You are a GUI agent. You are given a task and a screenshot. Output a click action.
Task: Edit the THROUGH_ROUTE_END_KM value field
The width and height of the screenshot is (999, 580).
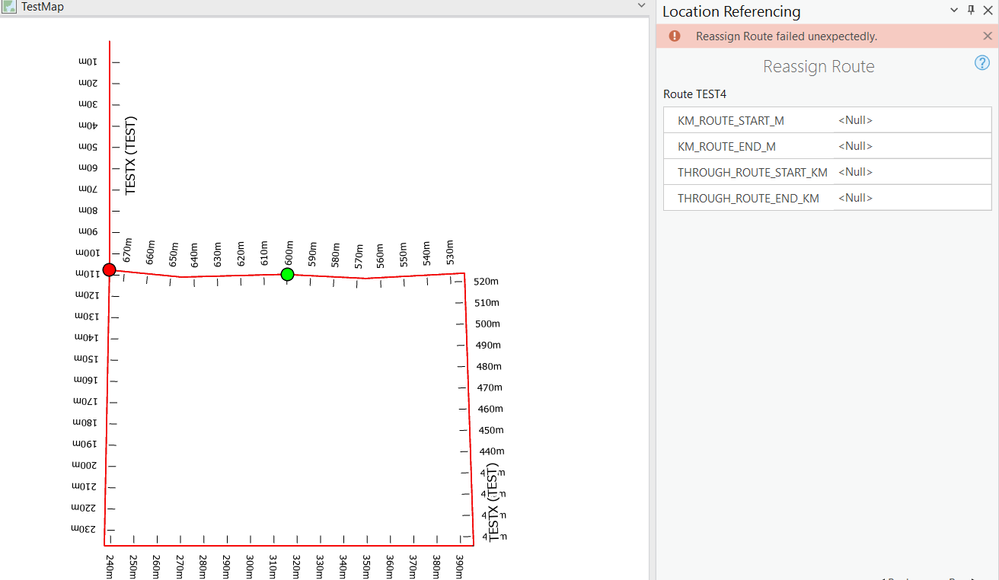point(912,198)
